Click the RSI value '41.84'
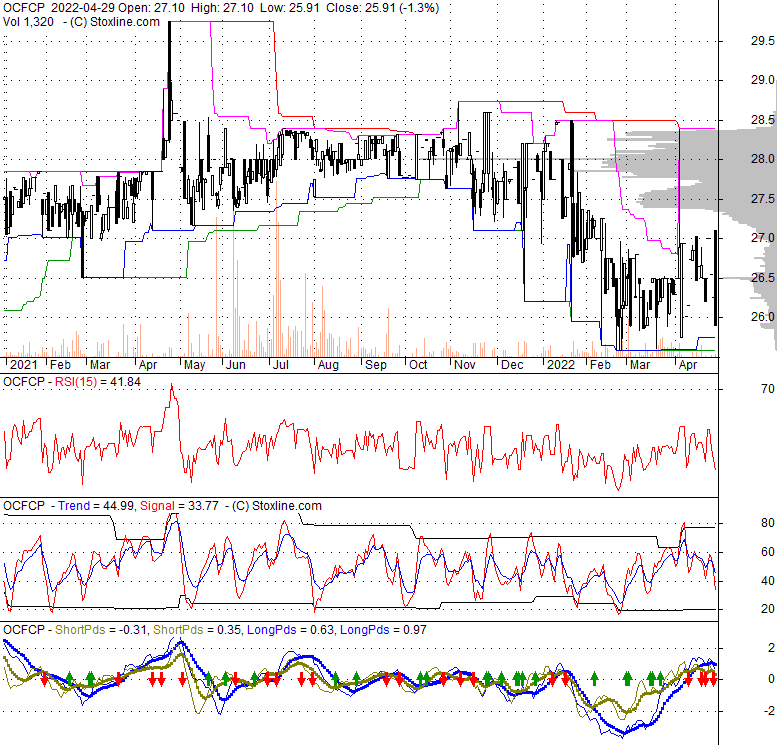The width and height of the screenshot is (778, 746). tap(127, 382)
